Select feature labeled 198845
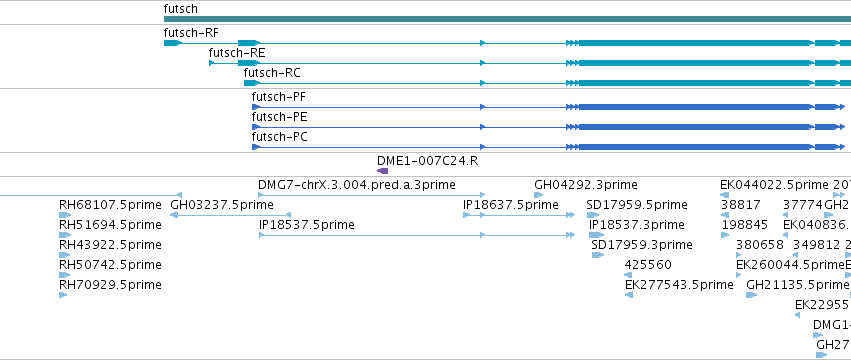The height and width of the screenshot is (360, 851). tap(745, 225)
